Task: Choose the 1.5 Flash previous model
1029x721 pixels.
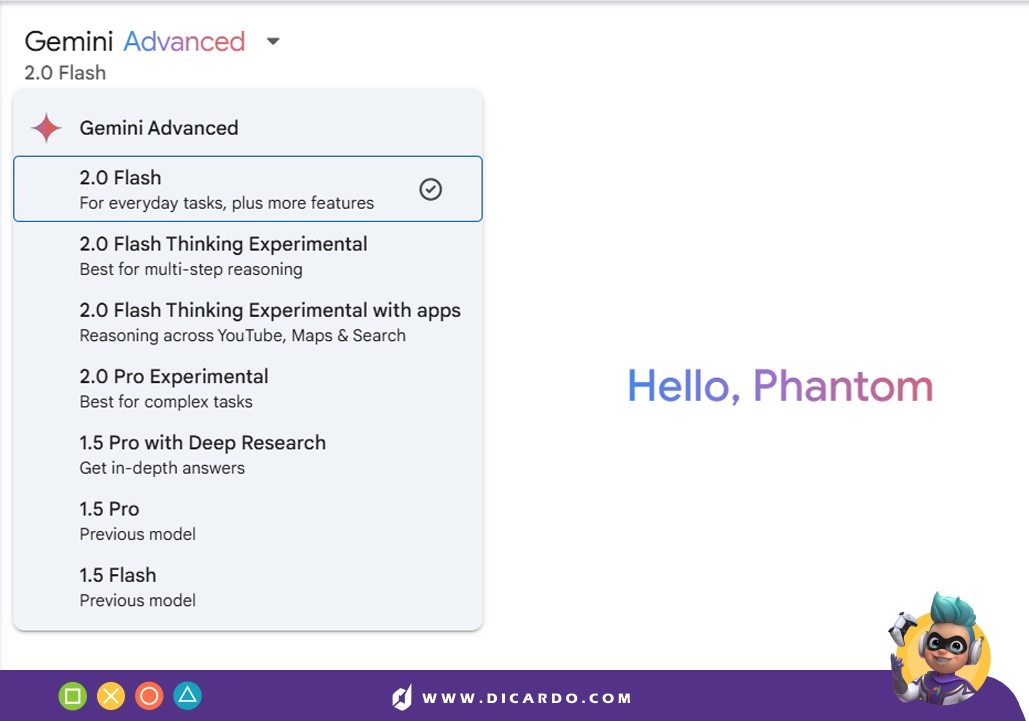Action: pos(248,587)
